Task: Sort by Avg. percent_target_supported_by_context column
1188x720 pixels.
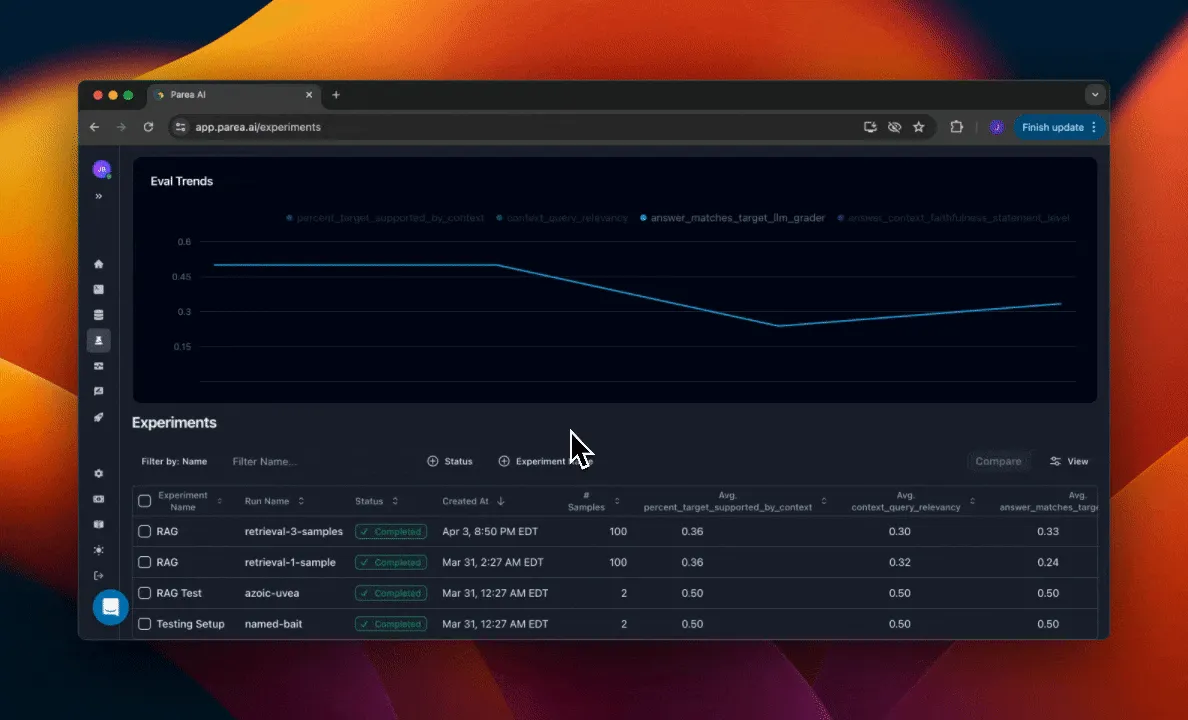Action: 735,501
